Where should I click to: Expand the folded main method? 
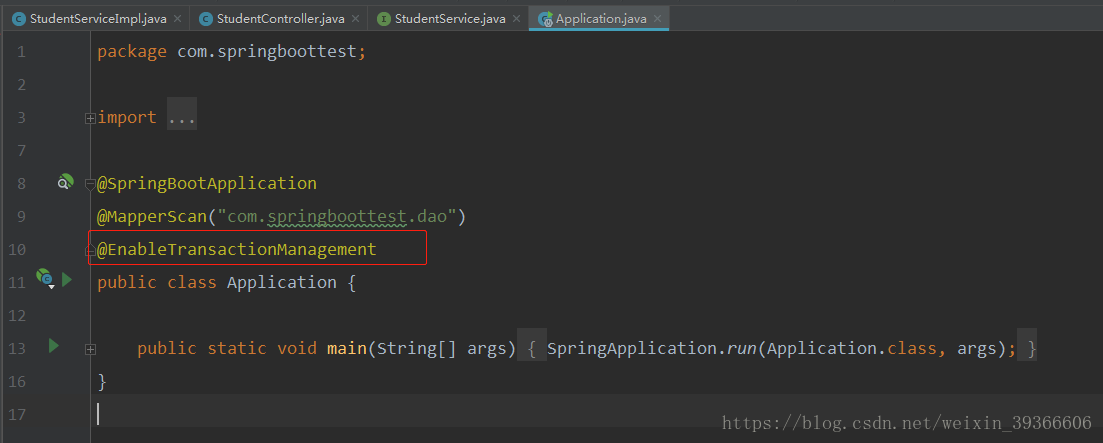coord(90,349)
